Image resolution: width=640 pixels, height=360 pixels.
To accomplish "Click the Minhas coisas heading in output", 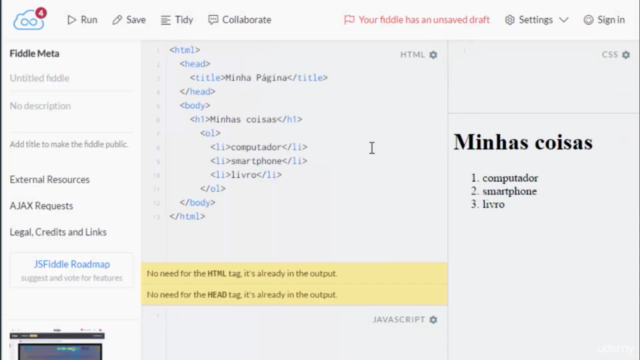I will (x=523, y=142).
